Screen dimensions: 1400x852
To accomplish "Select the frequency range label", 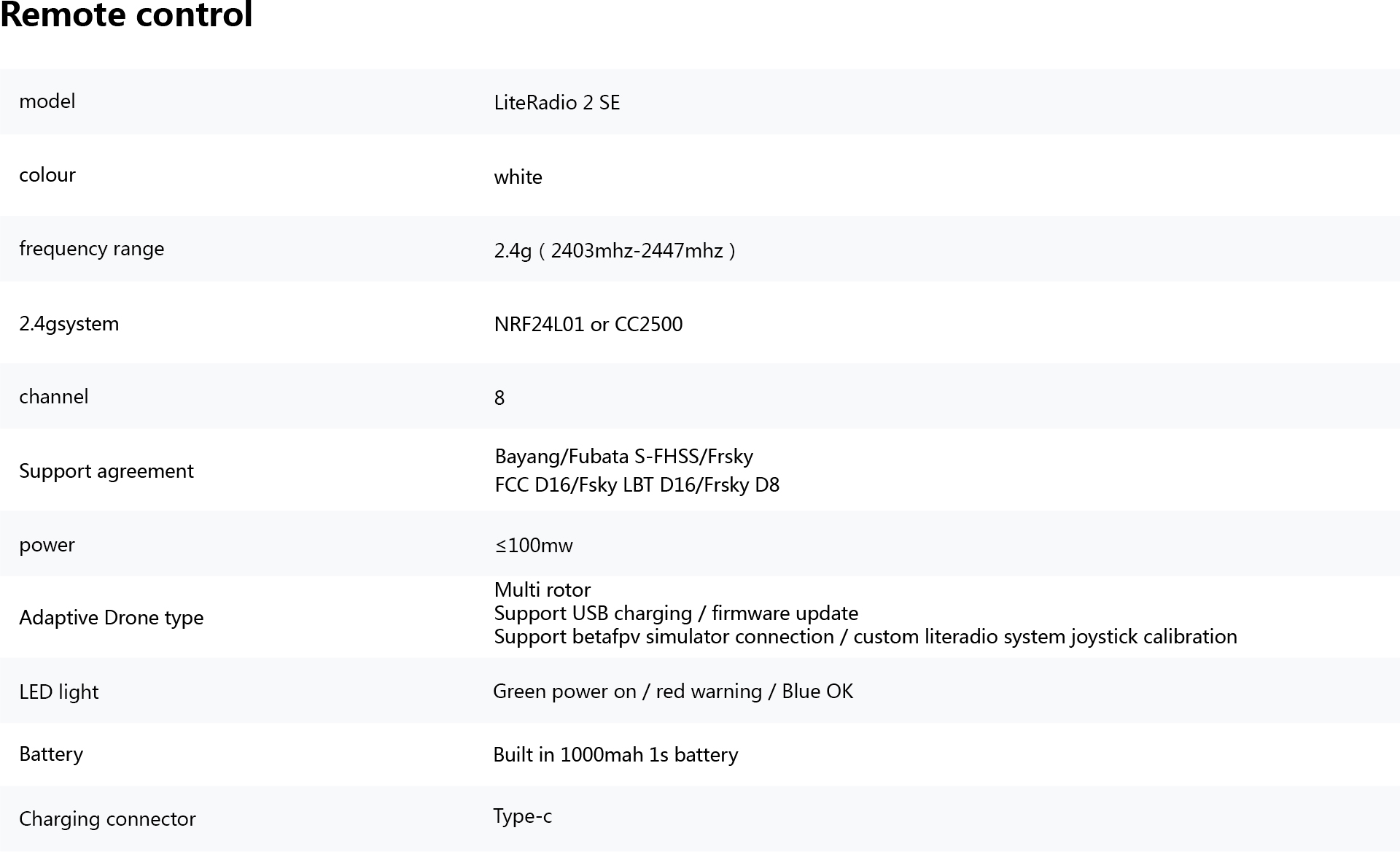I will [92, 249].
